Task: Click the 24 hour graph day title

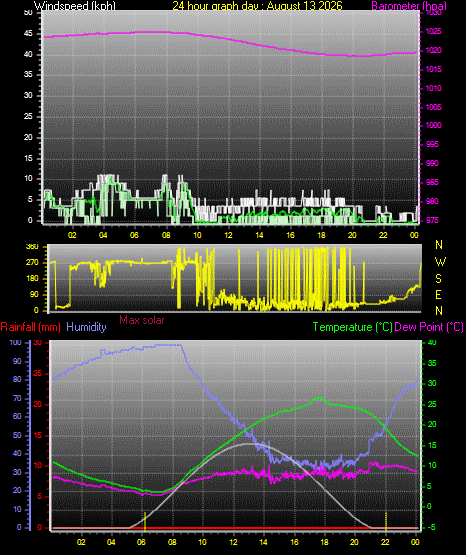Action: coord(257,5)
